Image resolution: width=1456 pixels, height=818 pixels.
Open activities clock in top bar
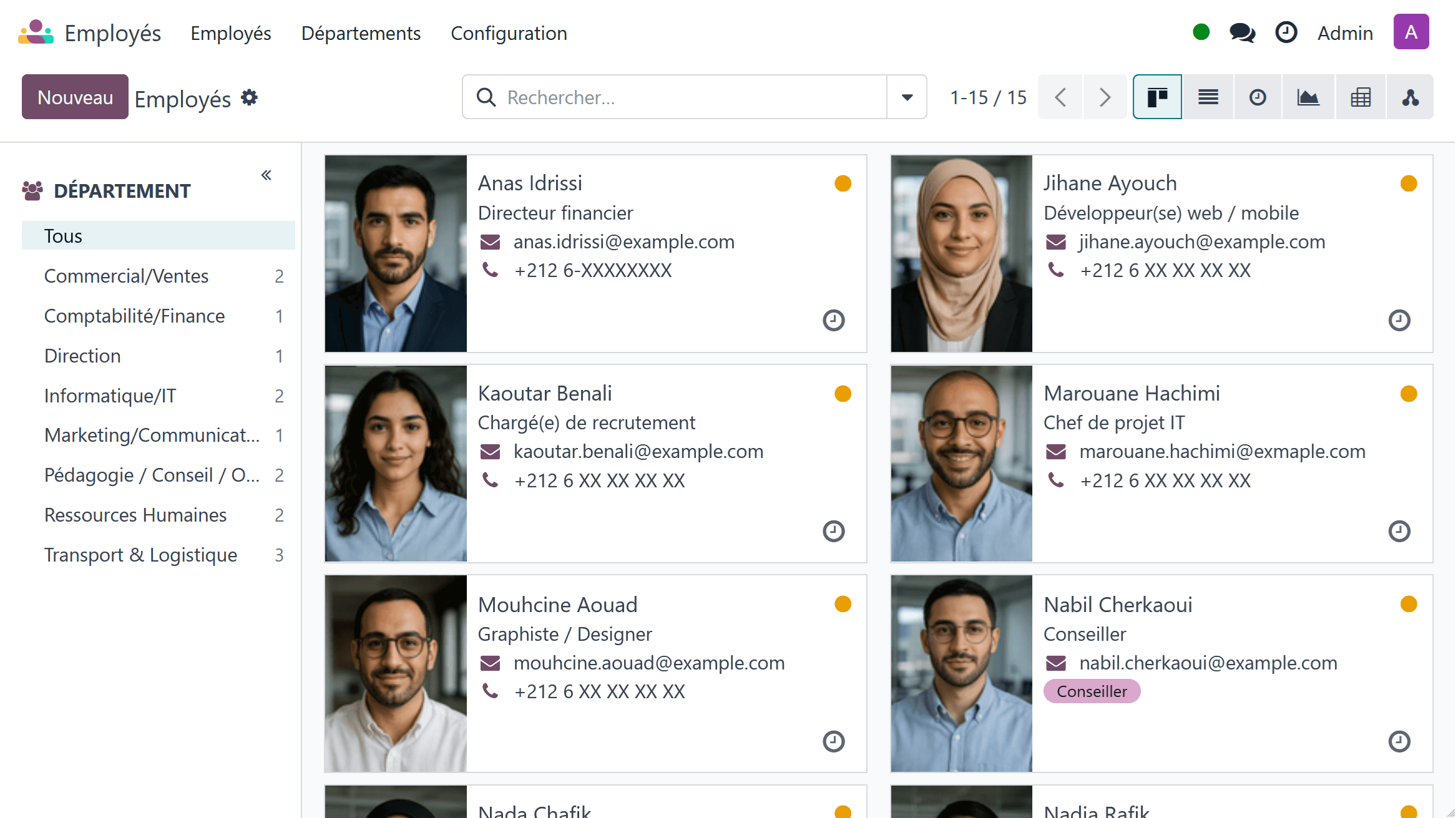1286,32
